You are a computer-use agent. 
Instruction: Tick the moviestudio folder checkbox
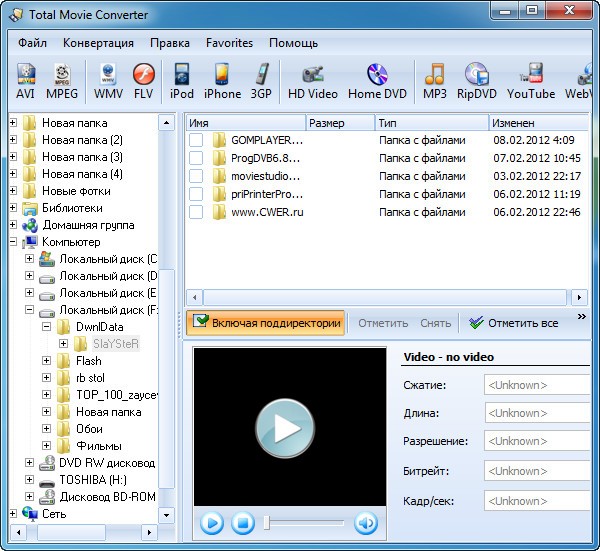pos(196,177)
